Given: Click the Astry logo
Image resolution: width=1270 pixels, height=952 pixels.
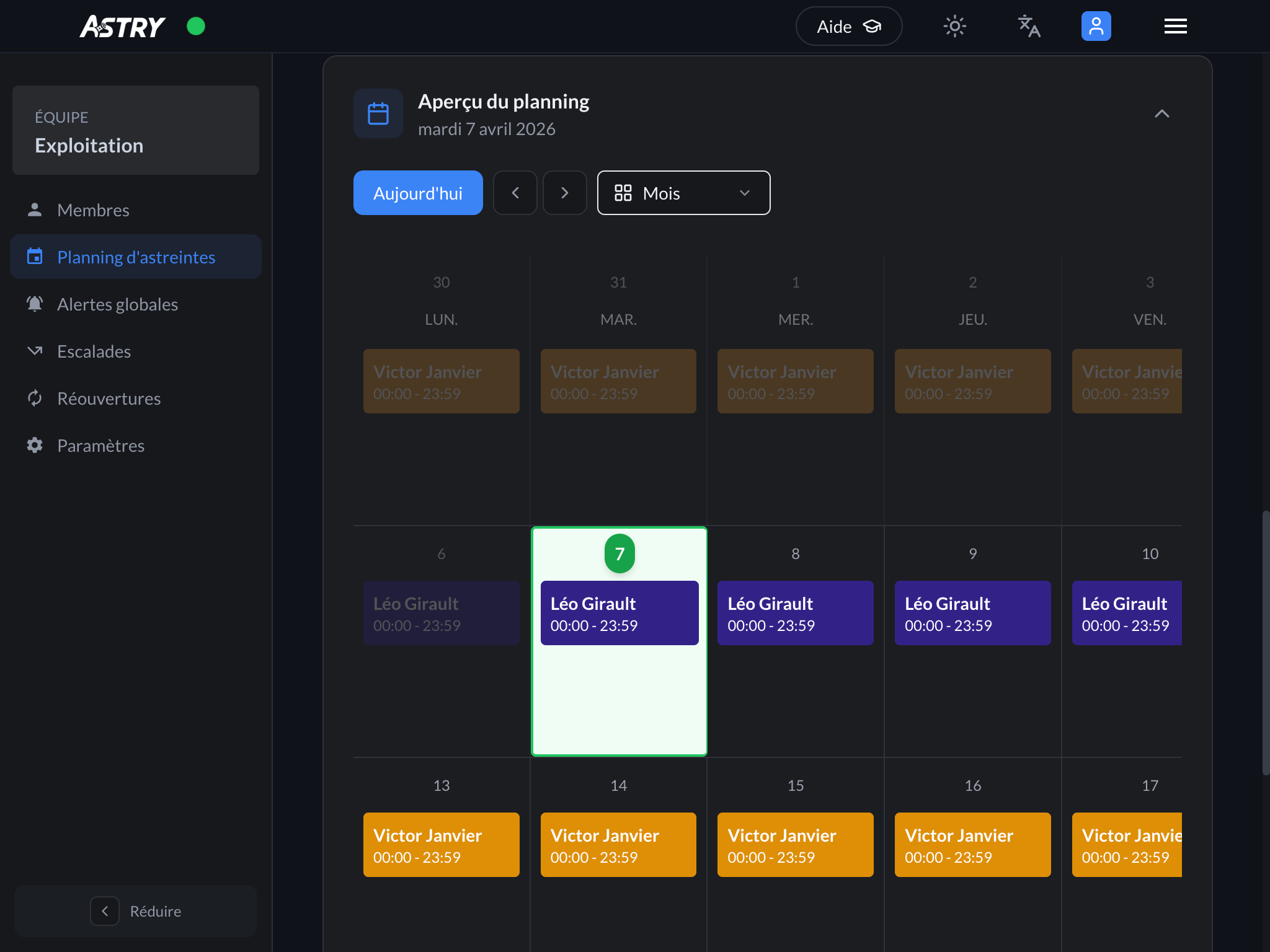Looking at the screenshot, I should tap(123, 26).
